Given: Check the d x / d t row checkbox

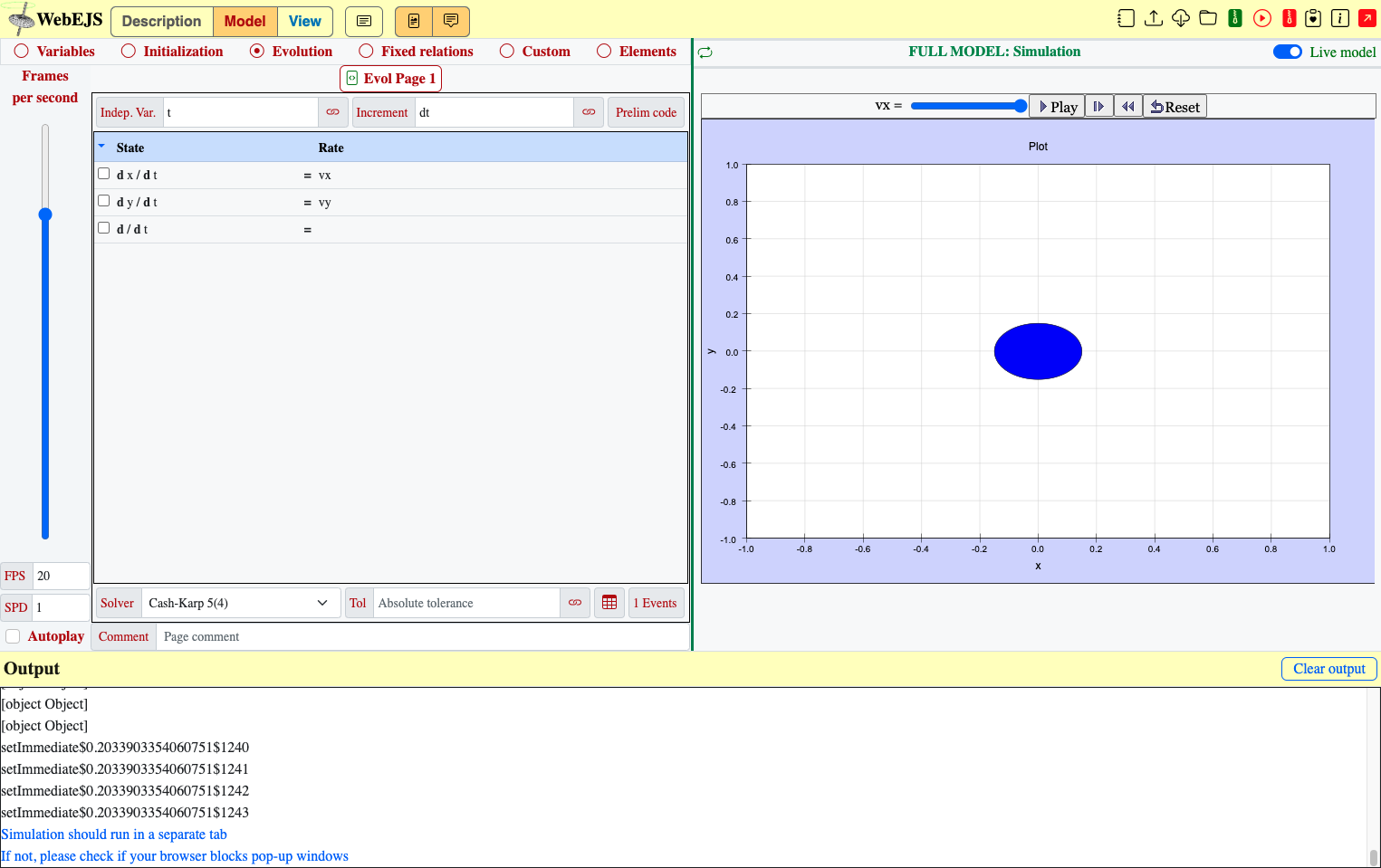Looking at the screenshot, I should tap(104, 174).
